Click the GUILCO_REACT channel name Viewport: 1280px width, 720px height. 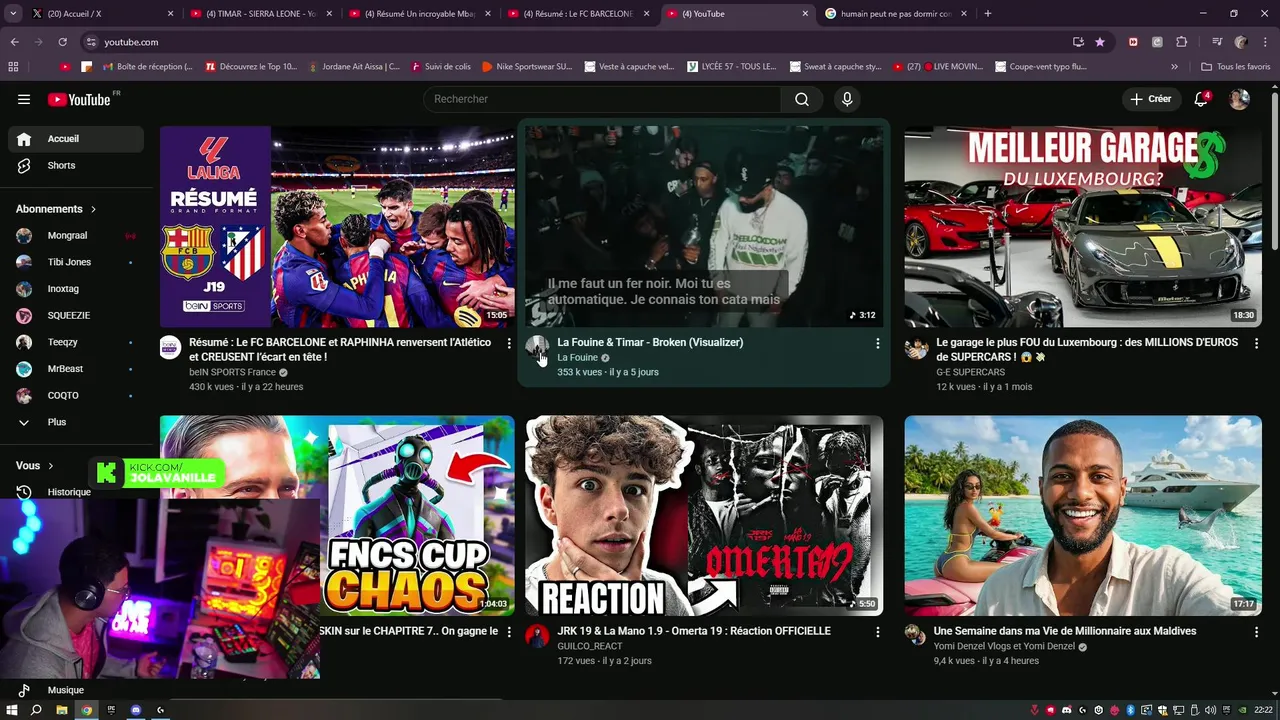click(590, 646)
